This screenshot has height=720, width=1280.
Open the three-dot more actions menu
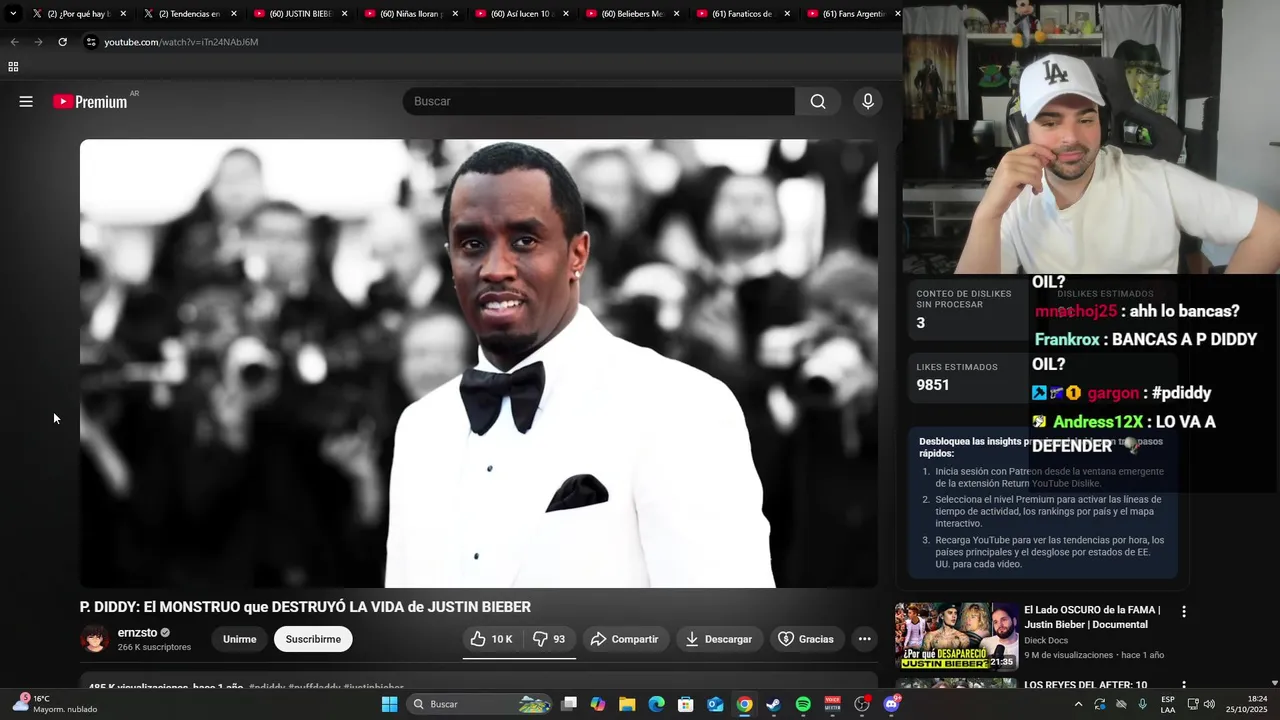click(864, 639)
